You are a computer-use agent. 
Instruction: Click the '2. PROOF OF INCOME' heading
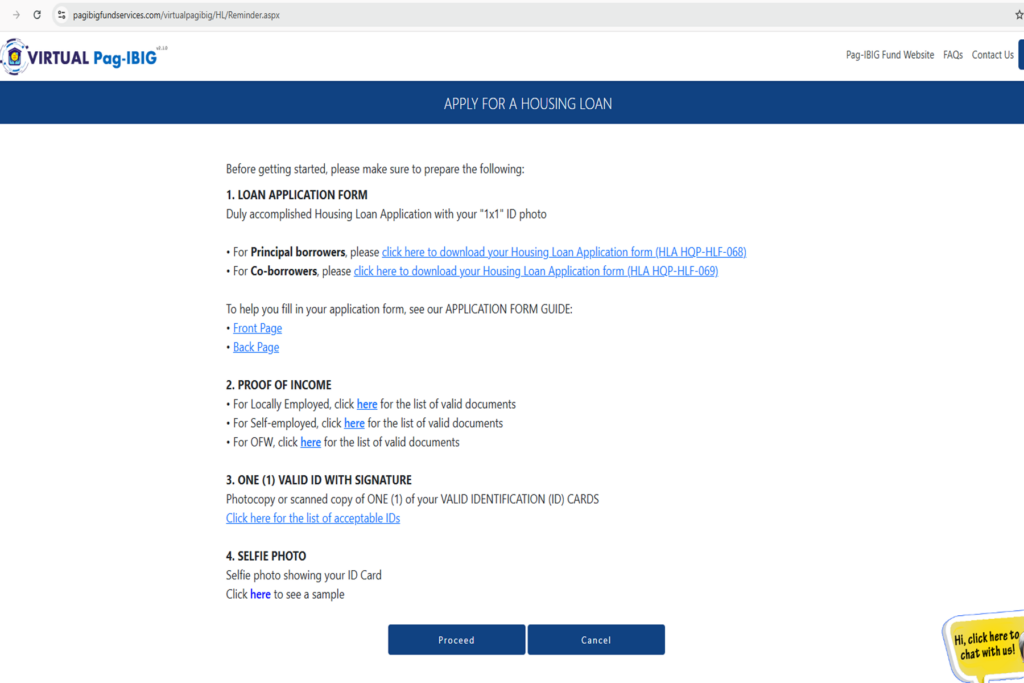tap(278, 385)
